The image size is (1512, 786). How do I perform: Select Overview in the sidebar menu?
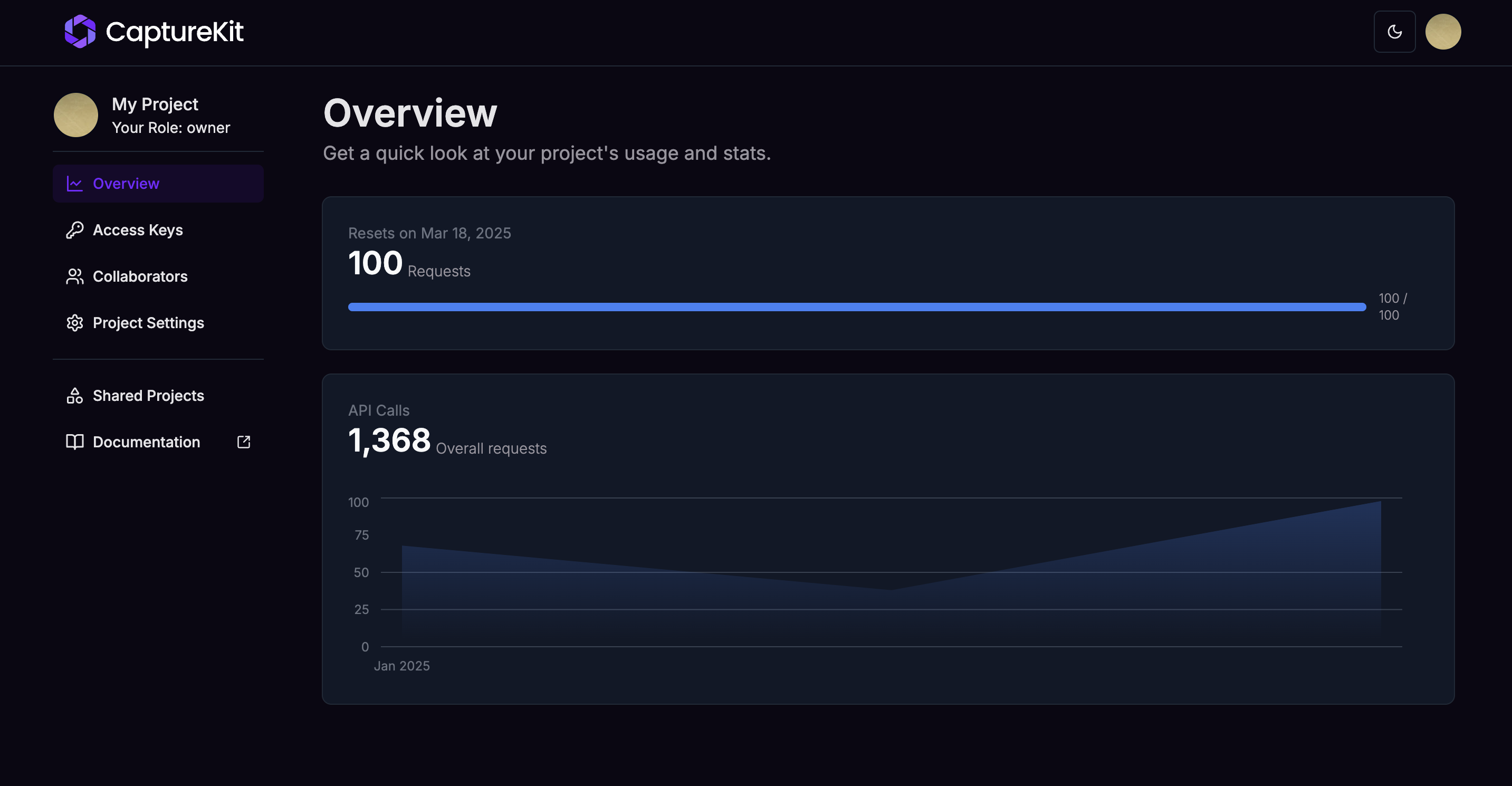click(126, 184)
